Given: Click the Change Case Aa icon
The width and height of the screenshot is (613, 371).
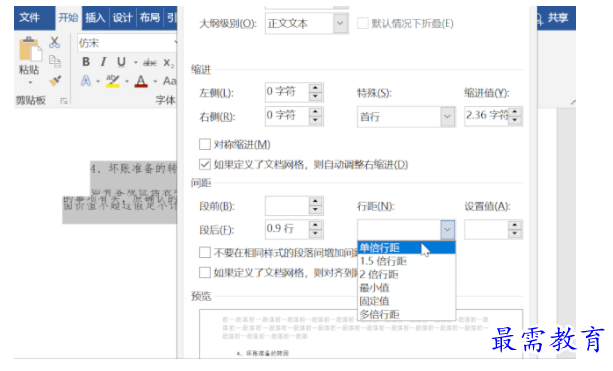Looking at the screenshot, I should 169,81.
